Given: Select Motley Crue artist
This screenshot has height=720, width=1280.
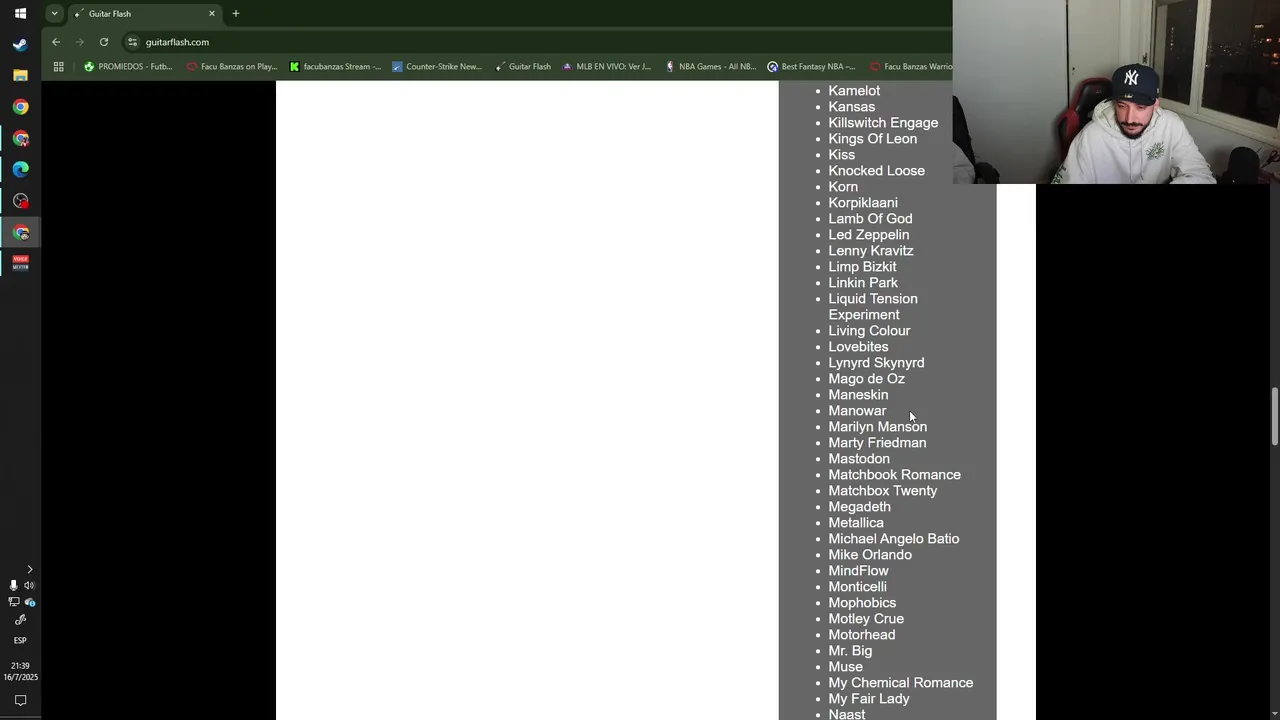Looking at the screenshot, I should pyautogui.click(x=866, y=619).
